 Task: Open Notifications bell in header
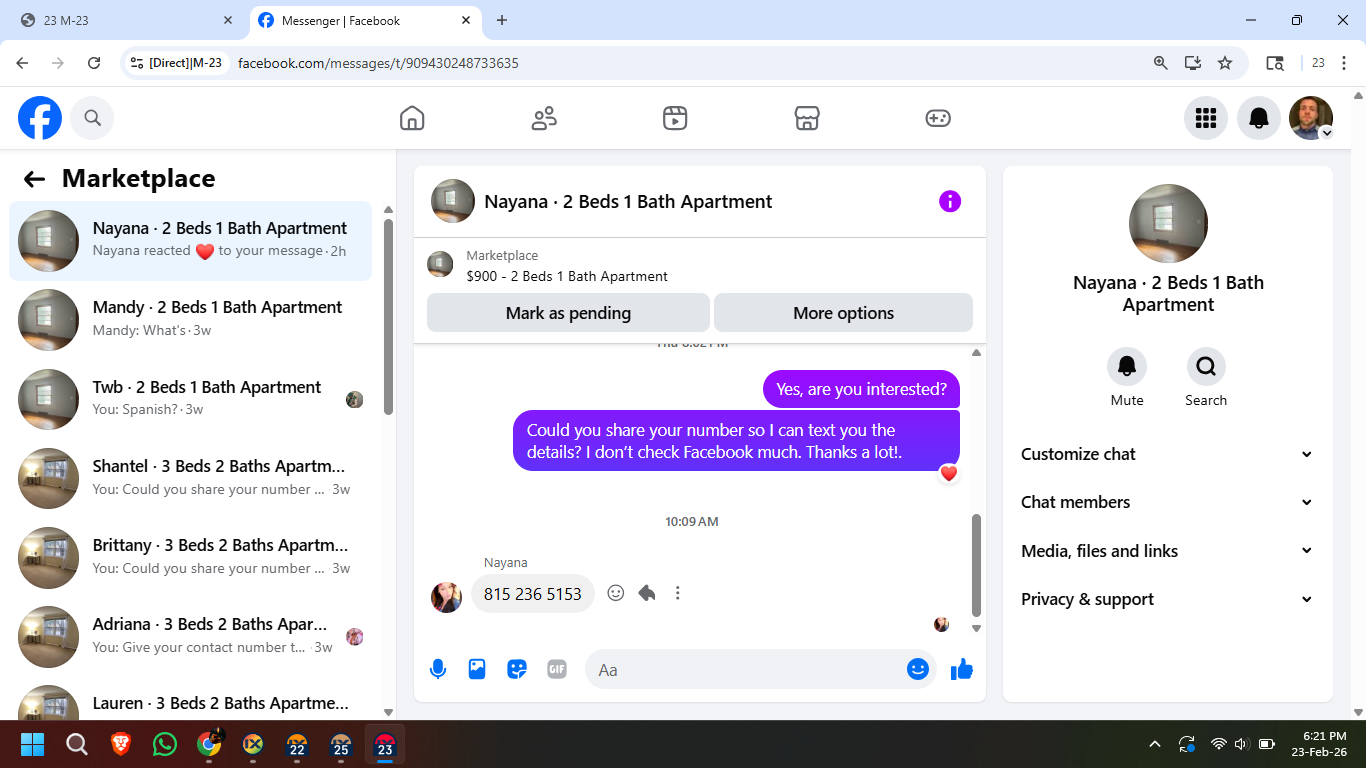pyautogui.click(x=1259, y=118)
